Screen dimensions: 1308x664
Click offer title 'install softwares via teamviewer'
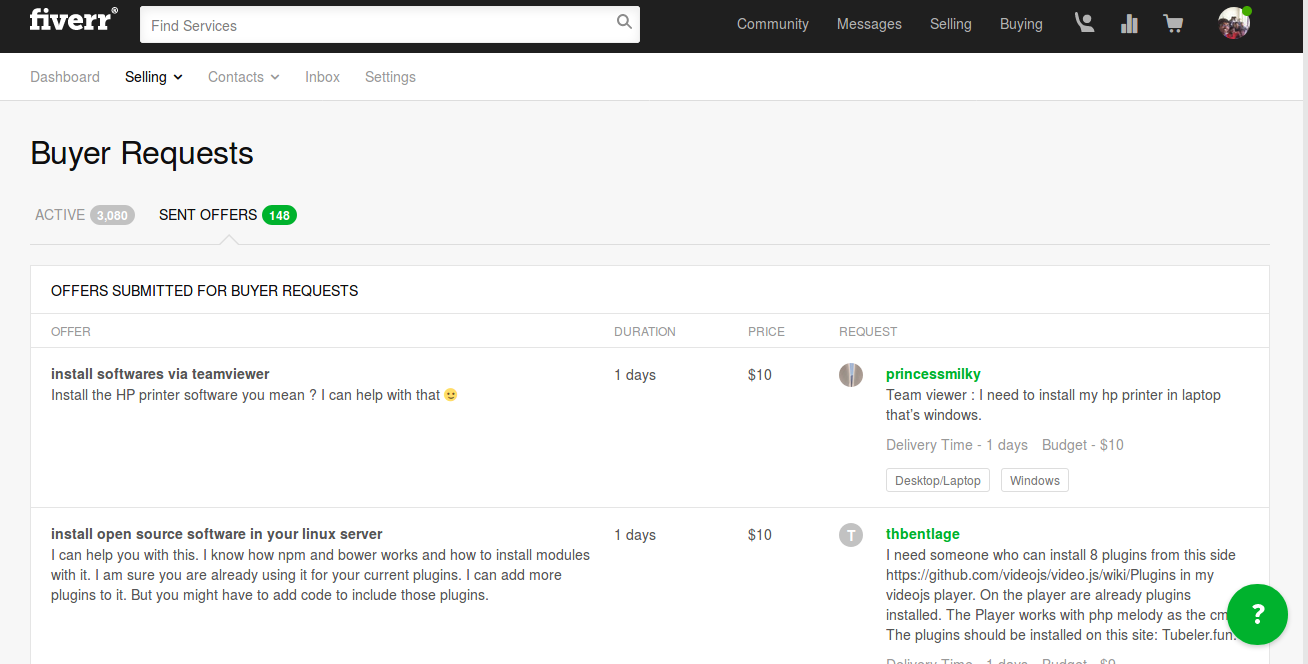tap(160, 374)
